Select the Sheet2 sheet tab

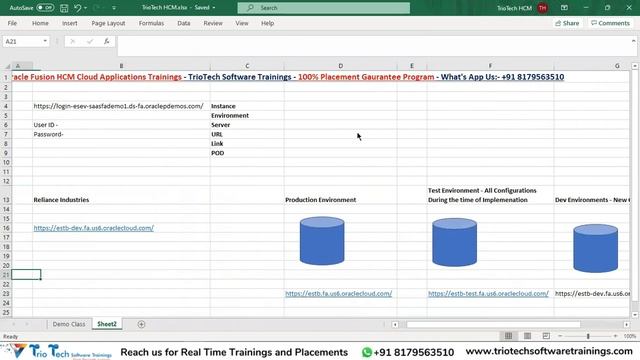pos(107,324)
